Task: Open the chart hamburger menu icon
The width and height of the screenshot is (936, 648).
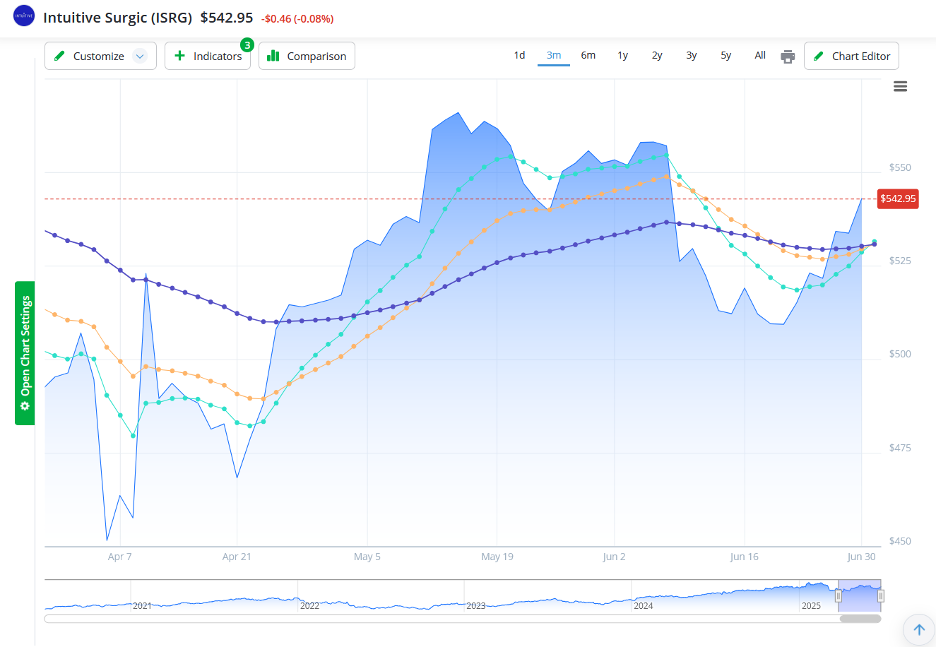Action: [x=900, y=87]
